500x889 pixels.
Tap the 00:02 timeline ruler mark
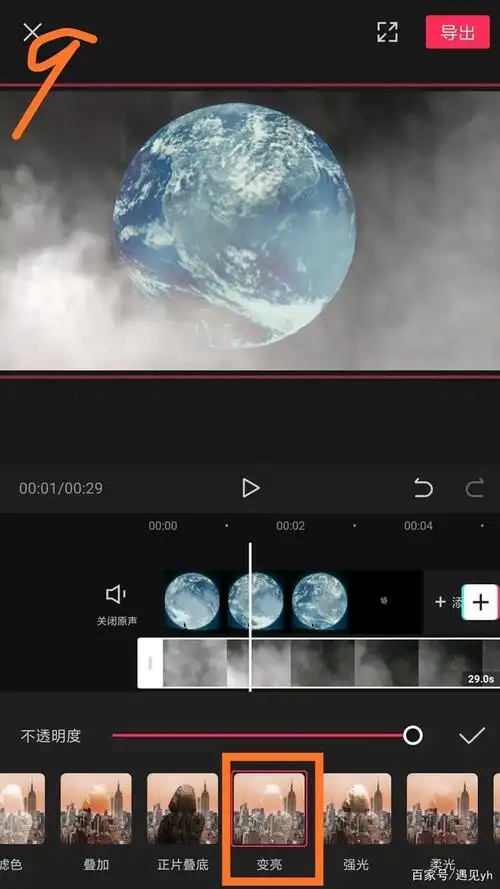(290, 526)
